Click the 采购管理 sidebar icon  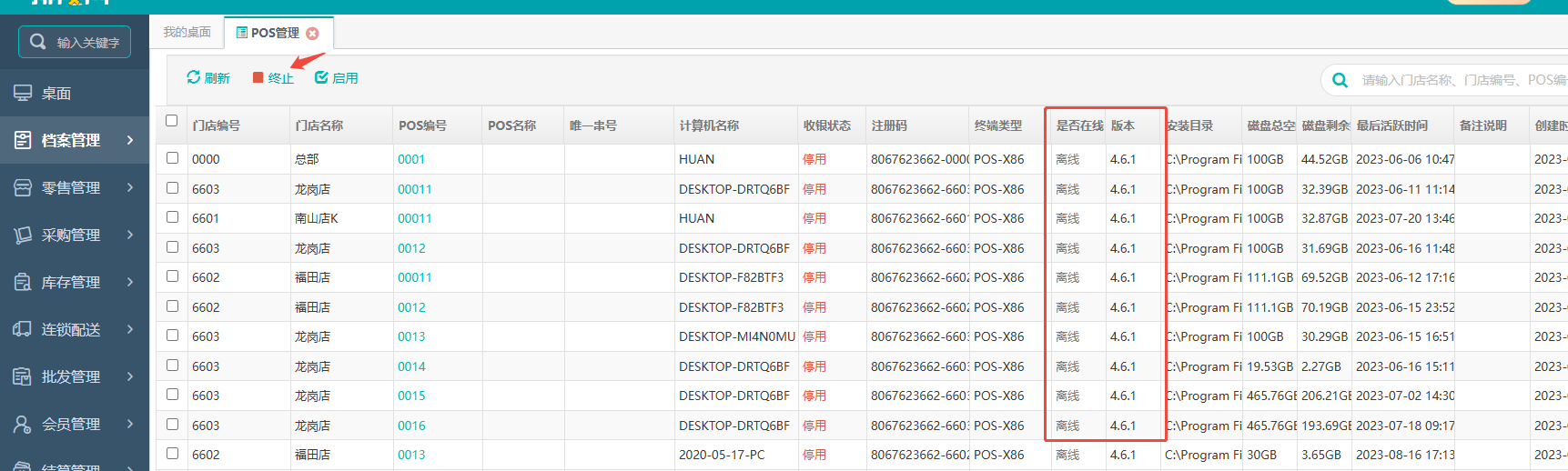23,235
